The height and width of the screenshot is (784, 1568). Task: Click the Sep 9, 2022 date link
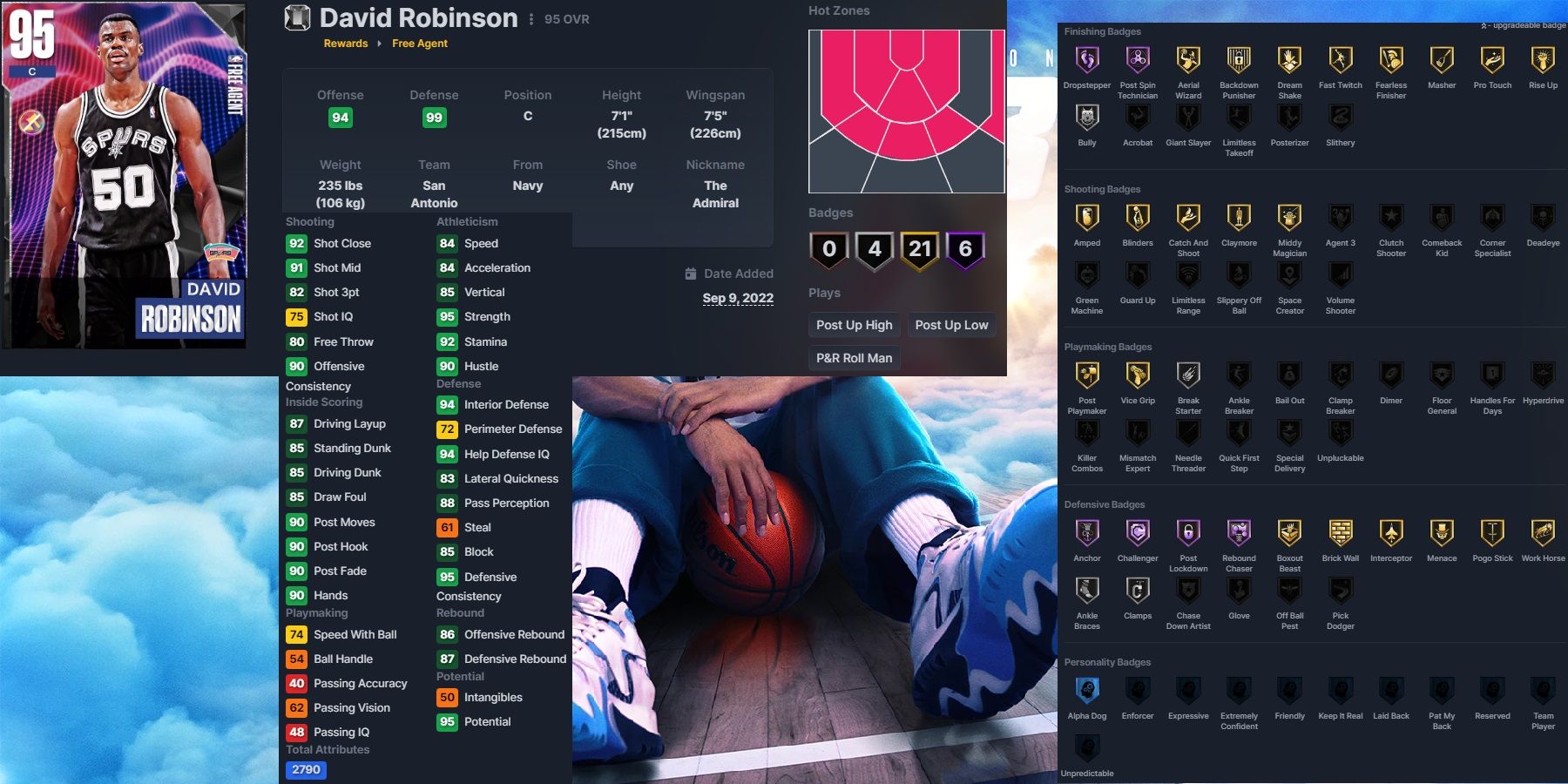(x=738, y=298)
